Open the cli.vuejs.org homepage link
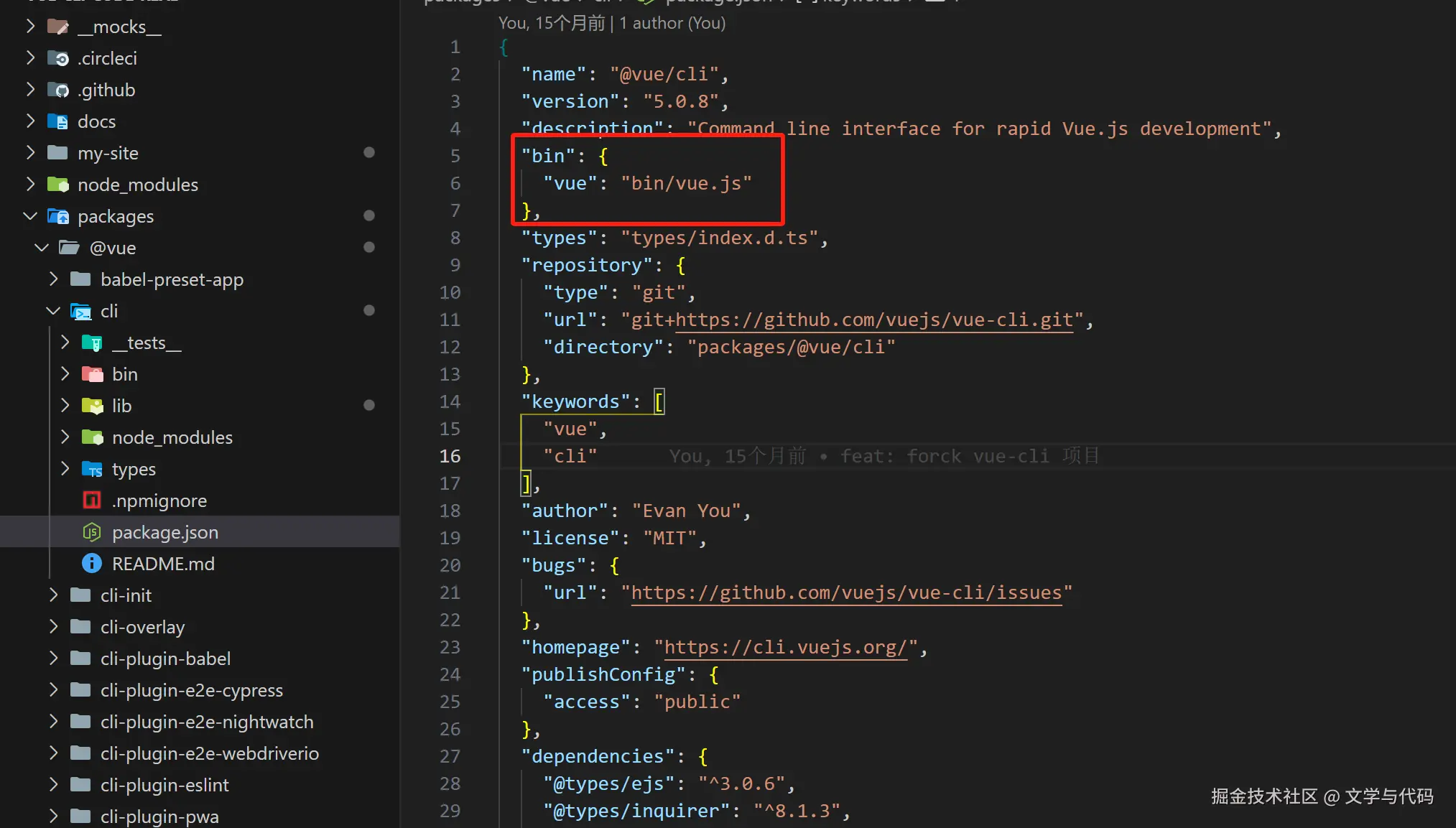Image resolution: width=1456 pixels, height=828 pixels. (x=785, y=647)
